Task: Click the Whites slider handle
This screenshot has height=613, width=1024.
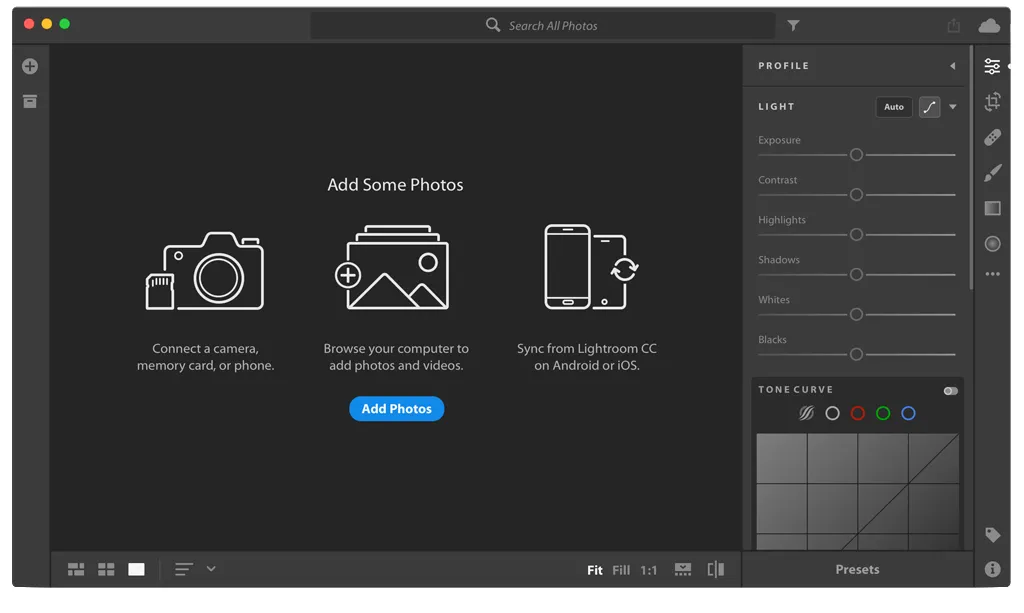Action: 856,314
